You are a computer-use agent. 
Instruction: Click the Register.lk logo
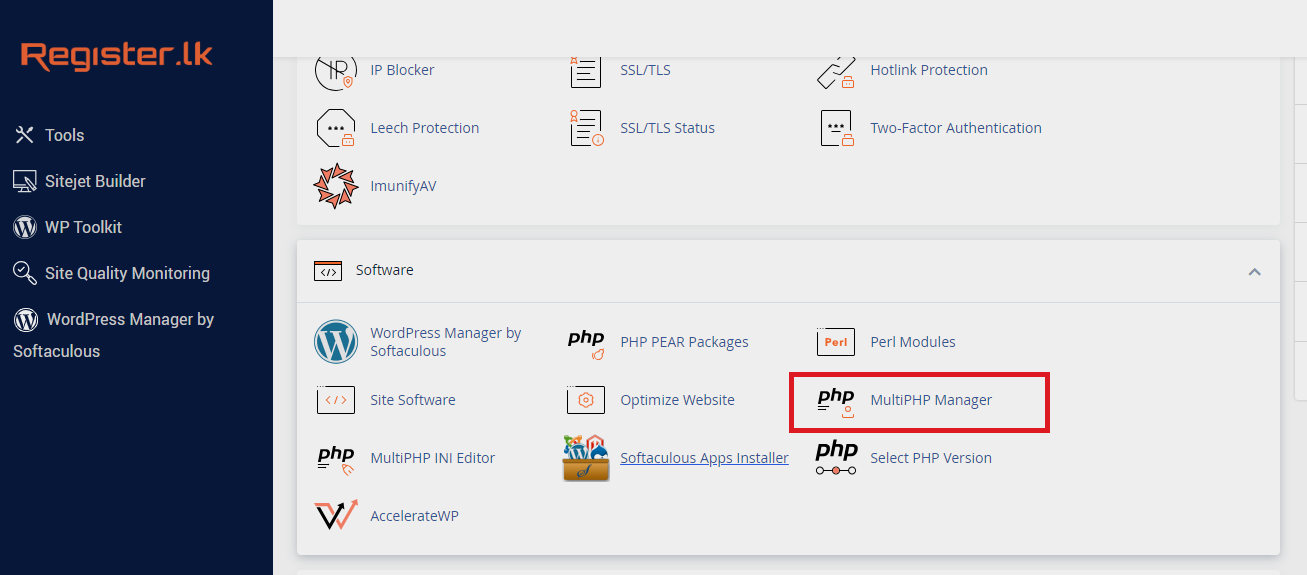coord(117,55)
